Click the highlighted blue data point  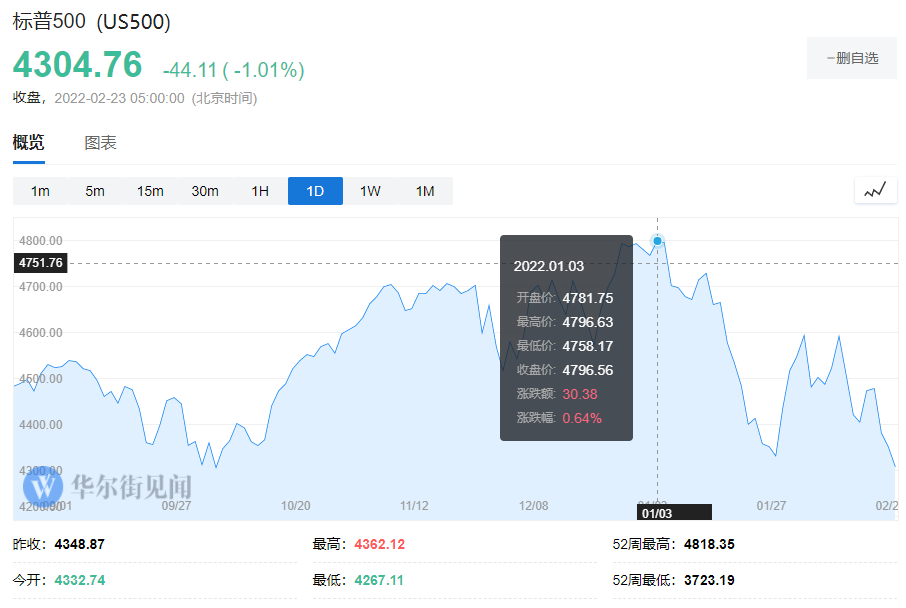point(657,240)
